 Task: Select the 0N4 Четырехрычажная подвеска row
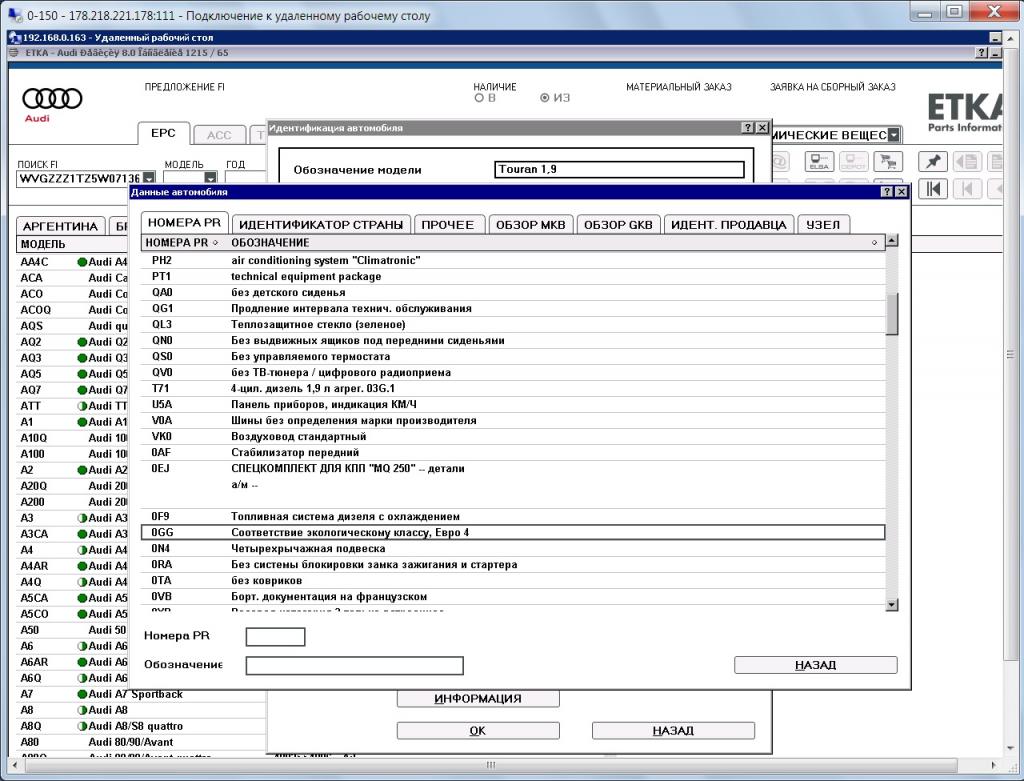tap(513, 549)
